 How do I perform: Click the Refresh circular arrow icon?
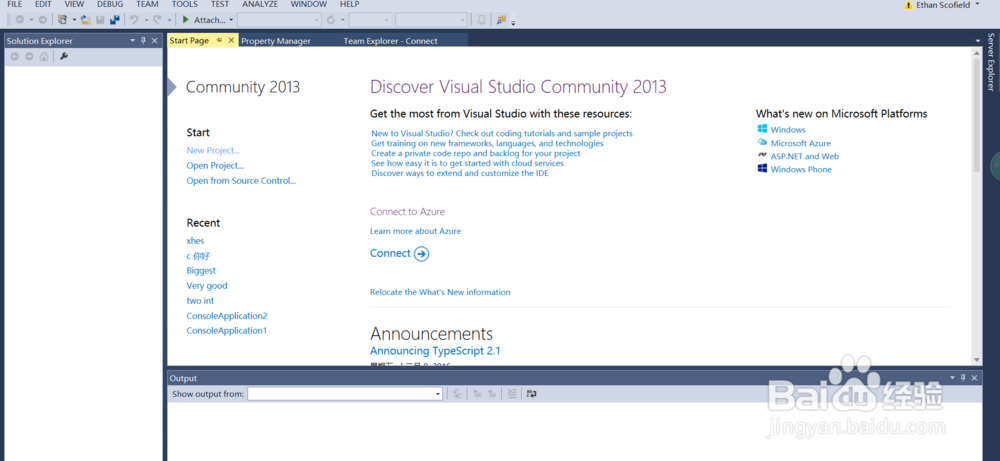point(330,20)
